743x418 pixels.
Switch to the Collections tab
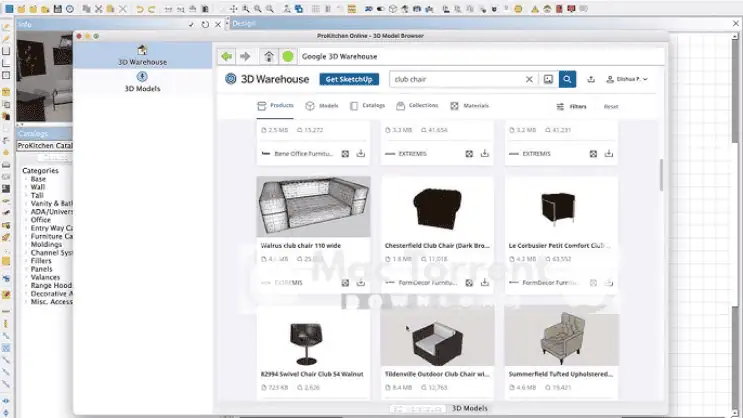pyautogui.click(x=417, y=106)
